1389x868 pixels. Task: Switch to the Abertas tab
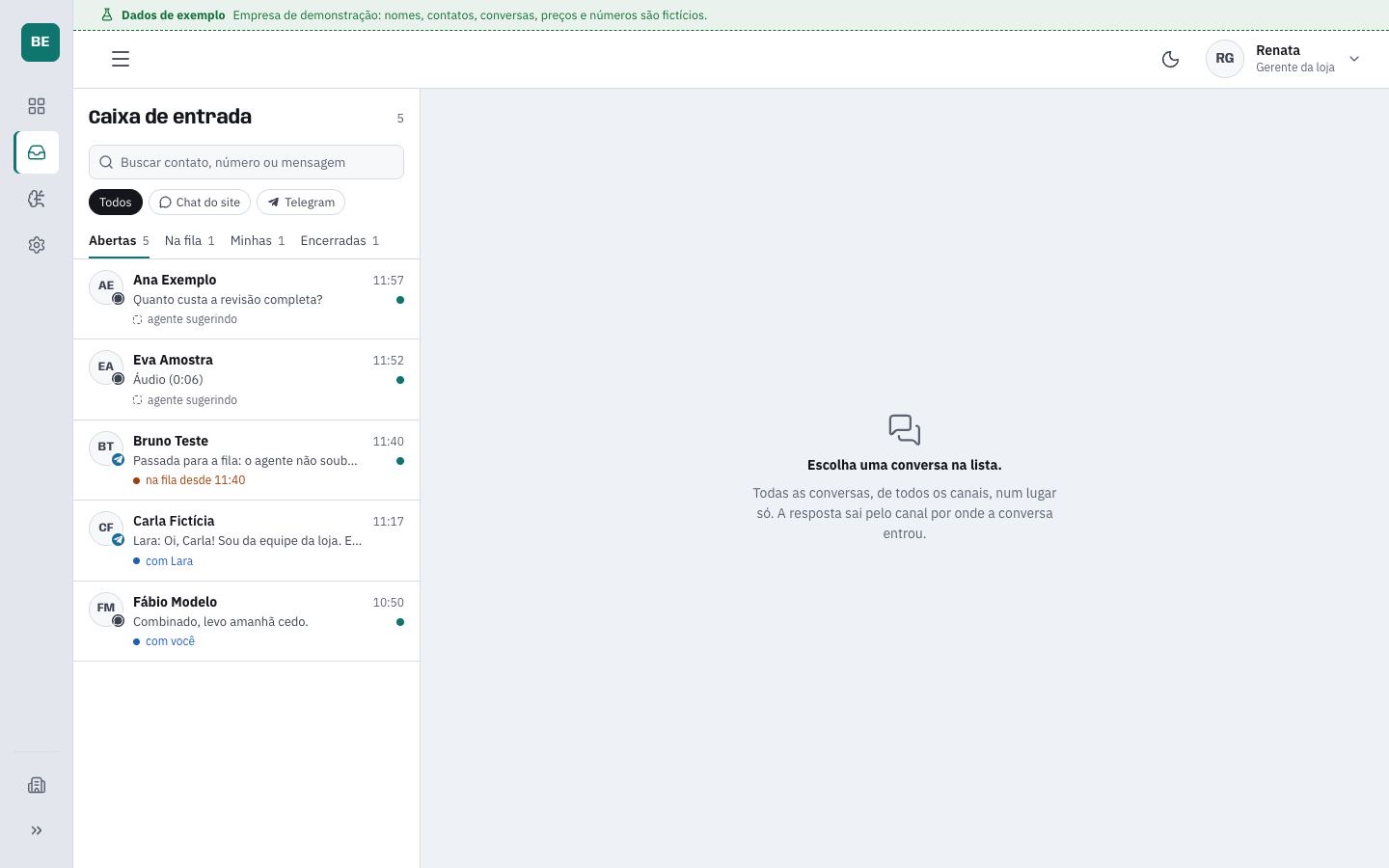[x=119, y=241]
